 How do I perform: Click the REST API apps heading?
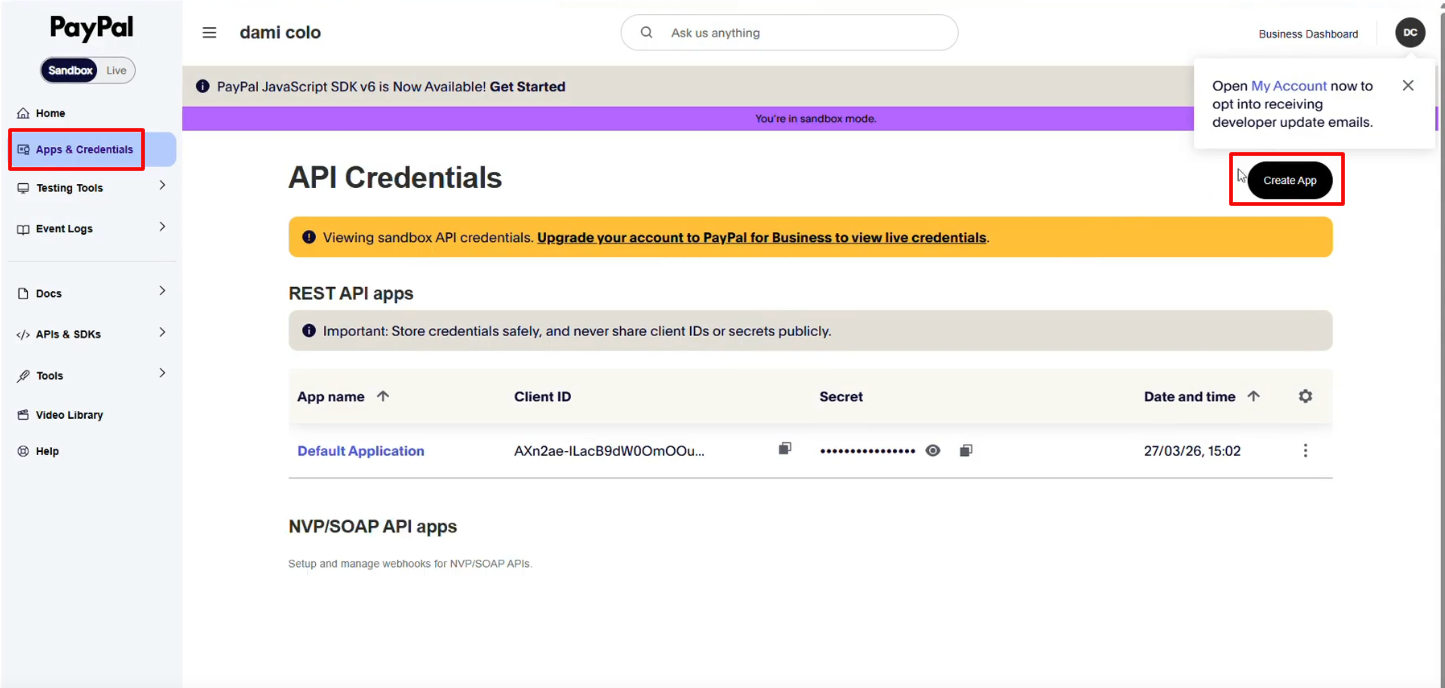pos(351,293)
